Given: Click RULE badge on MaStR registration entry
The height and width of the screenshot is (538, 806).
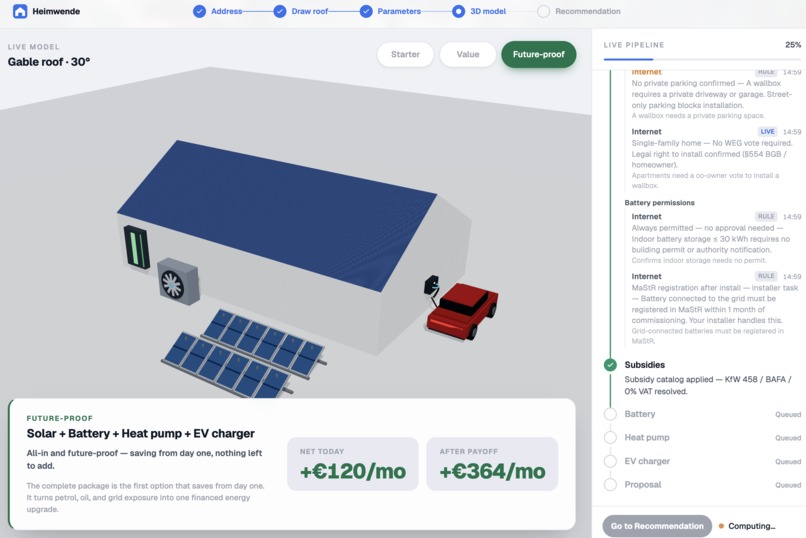Looking at the screenshot, I should 766,276.
